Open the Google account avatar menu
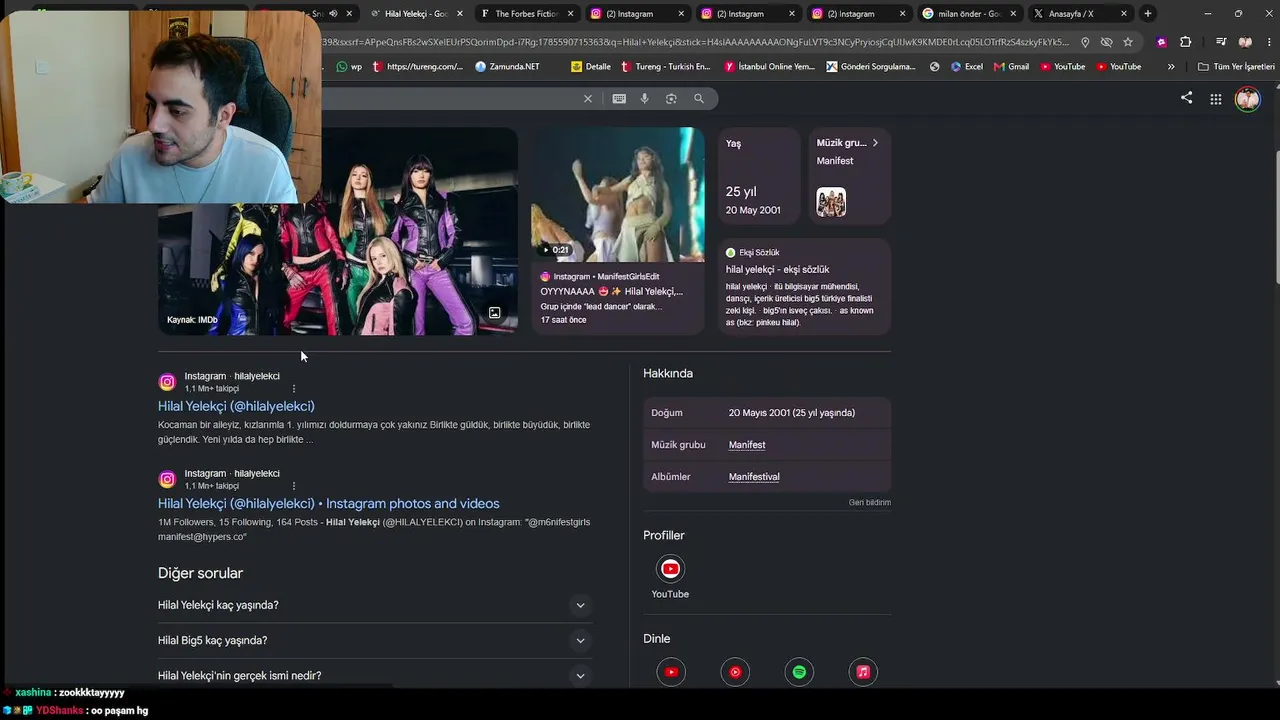 click(1247, 99)
